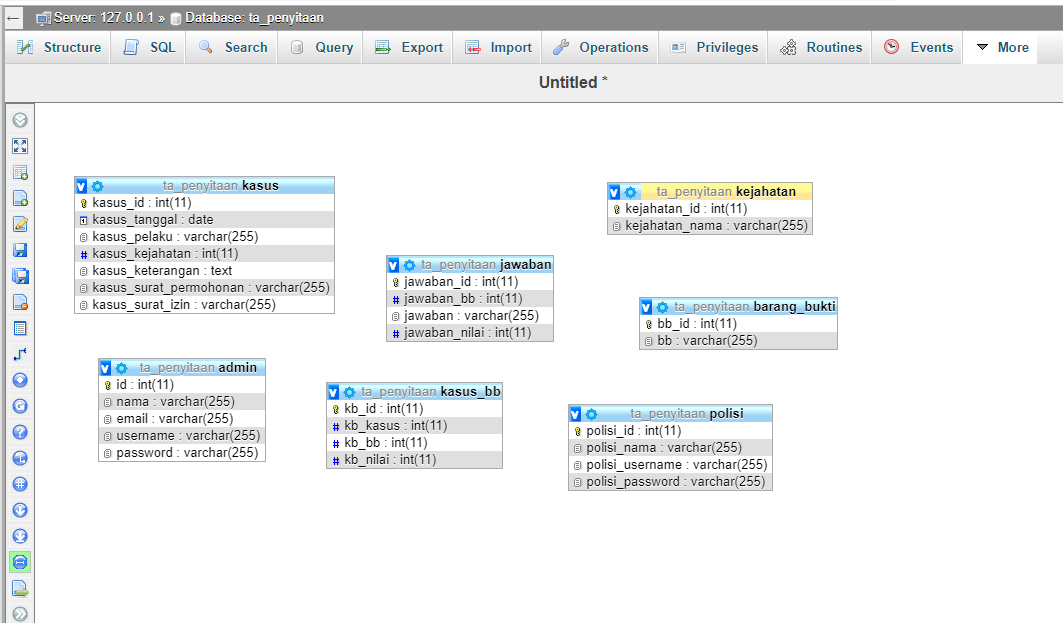Click the Open page pencil icon
1063x623 pixels.
tap(20, 224)
